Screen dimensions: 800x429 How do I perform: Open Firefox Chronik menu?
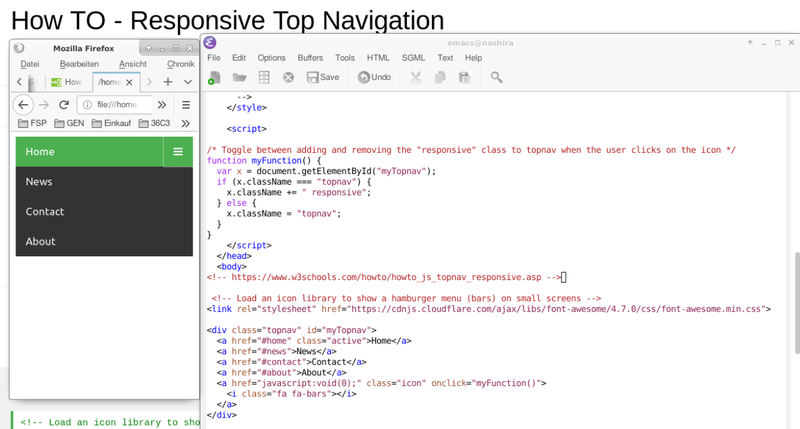coord(181,64)
